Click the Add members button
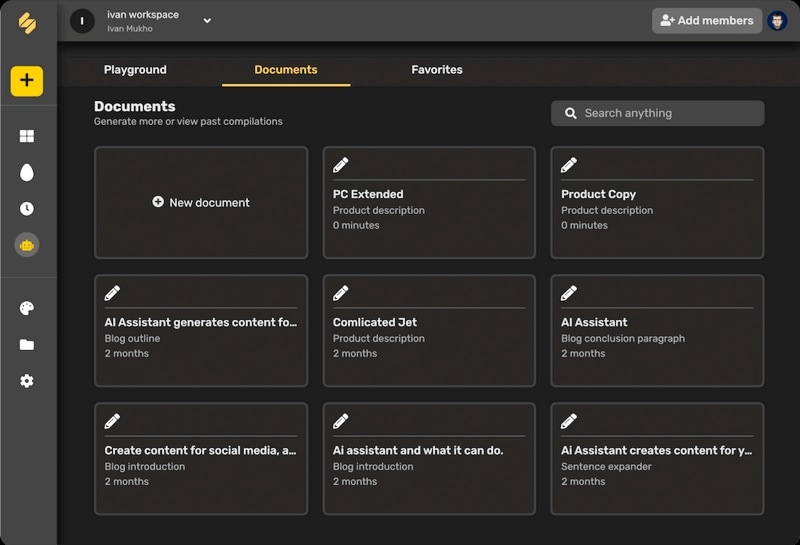This screenshot has height=545, width=800. tap(707, 21)
